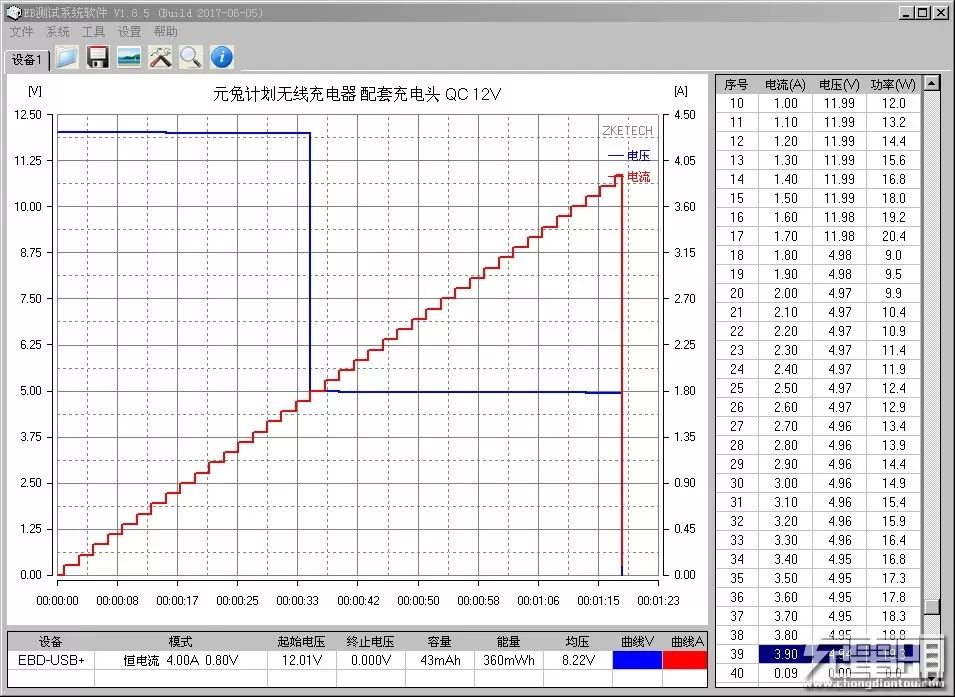Select row 22 with power 10.9
The height and width of the screenshot is (697, 955).
tap(819, 331)
